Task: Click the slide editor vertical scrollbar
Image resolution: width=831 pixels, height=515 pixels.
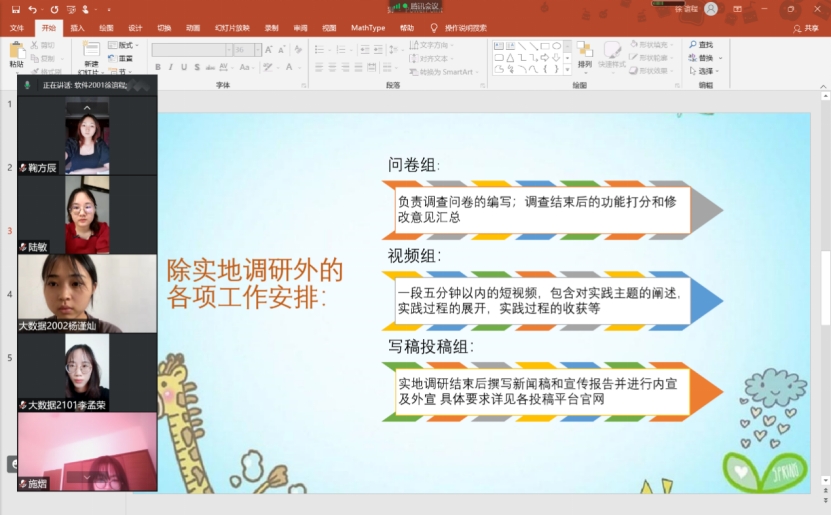Action: point(825,289)
